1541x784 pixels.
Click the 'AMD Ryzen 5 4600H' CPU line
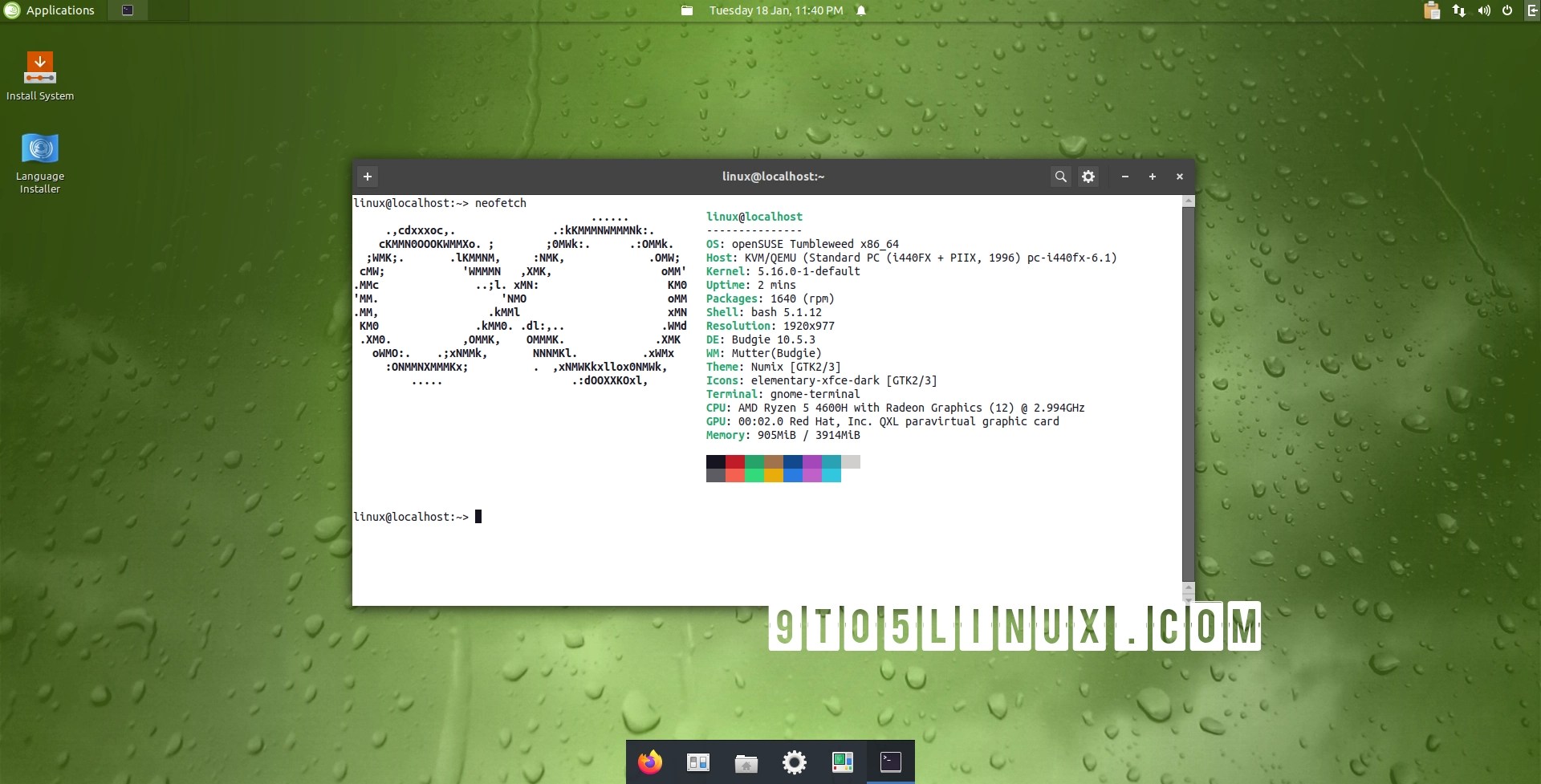(896, 408)
